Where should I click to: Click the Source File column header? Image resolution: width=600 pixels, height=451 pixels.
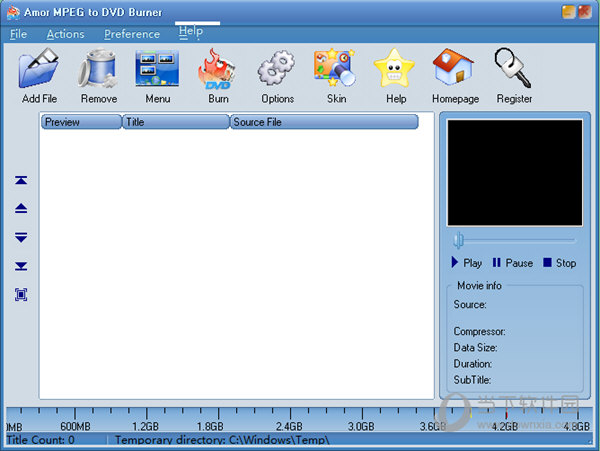coord(324,122)
